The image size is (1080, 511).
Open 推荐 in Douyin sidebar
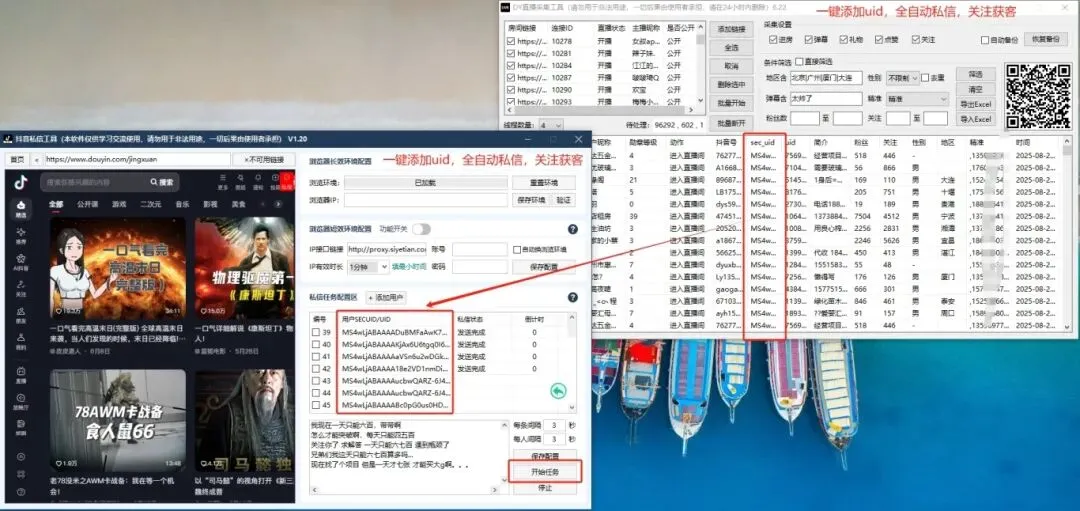(21, 235)
